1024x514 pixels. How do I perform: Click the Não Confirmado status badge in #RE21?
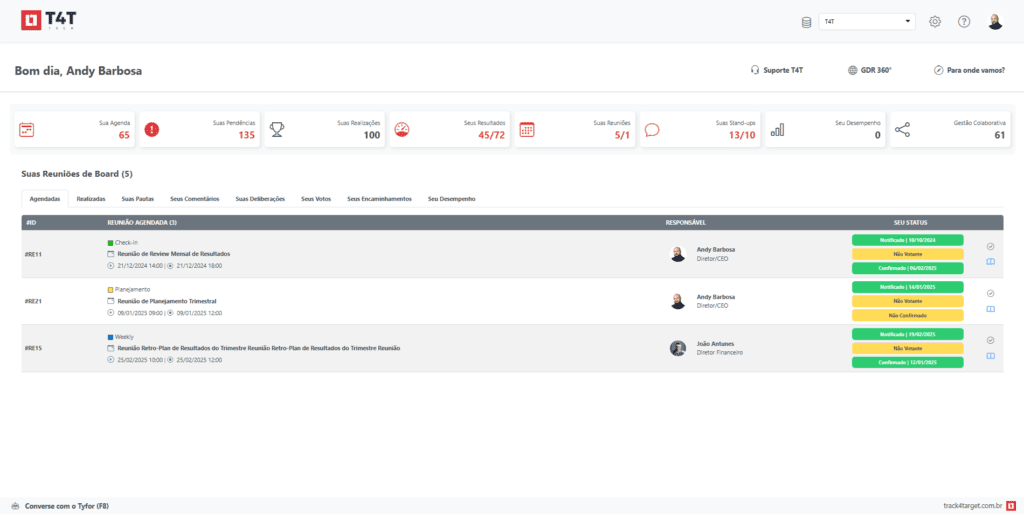coord(907,315)
